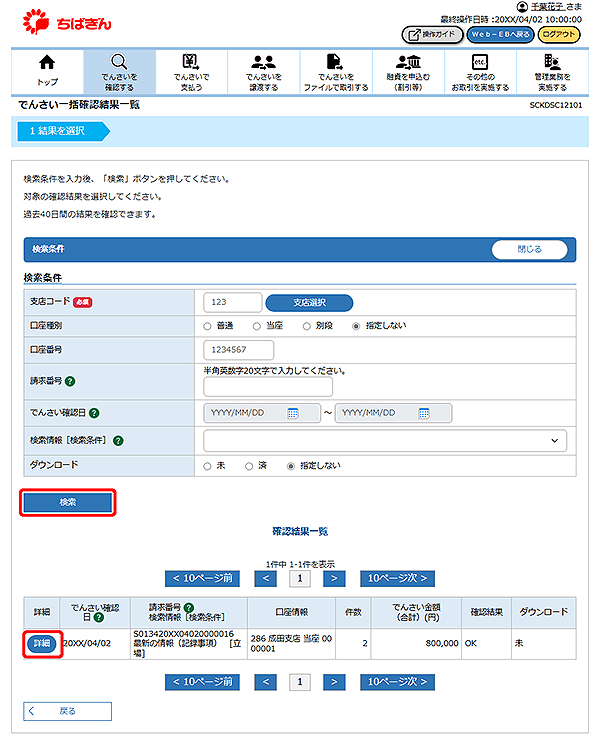Select 指定しない for 口座種別
Image resolution: width=600 pixels, height=745 pixels.
coord(356,326)
